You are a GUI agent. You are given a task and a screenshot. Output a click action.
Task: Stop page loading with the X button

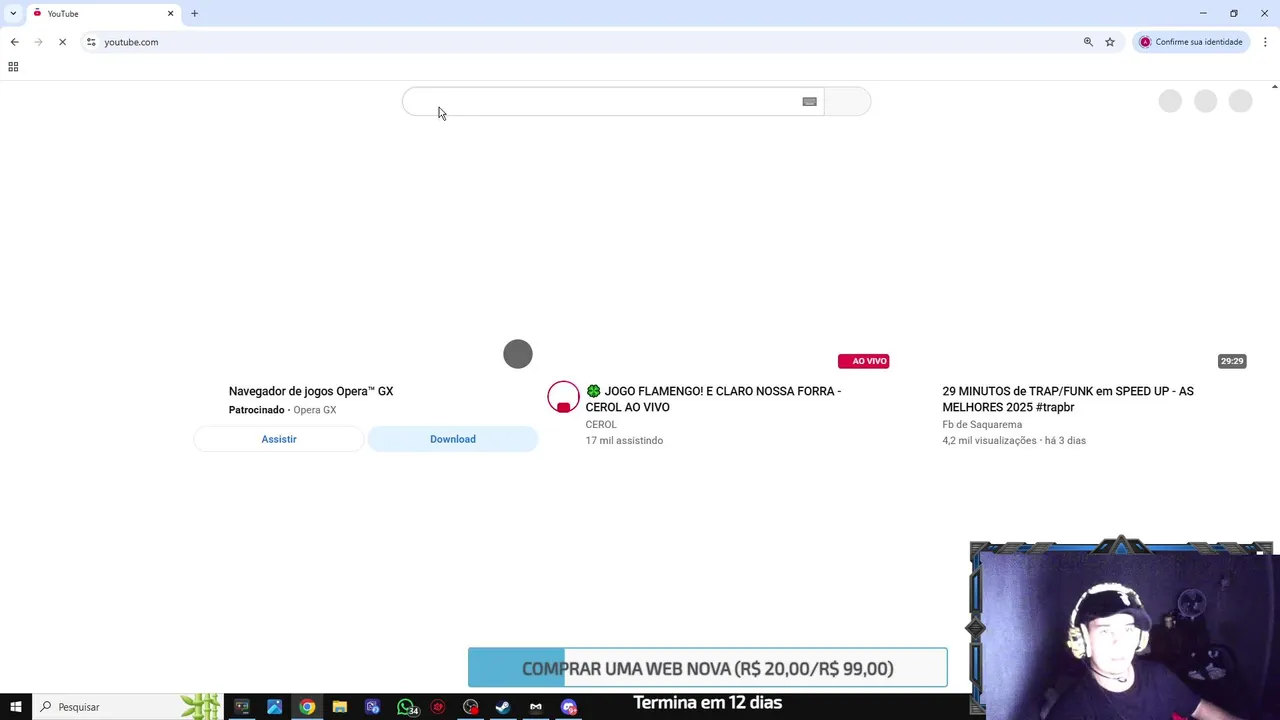[x=62, y=42]
